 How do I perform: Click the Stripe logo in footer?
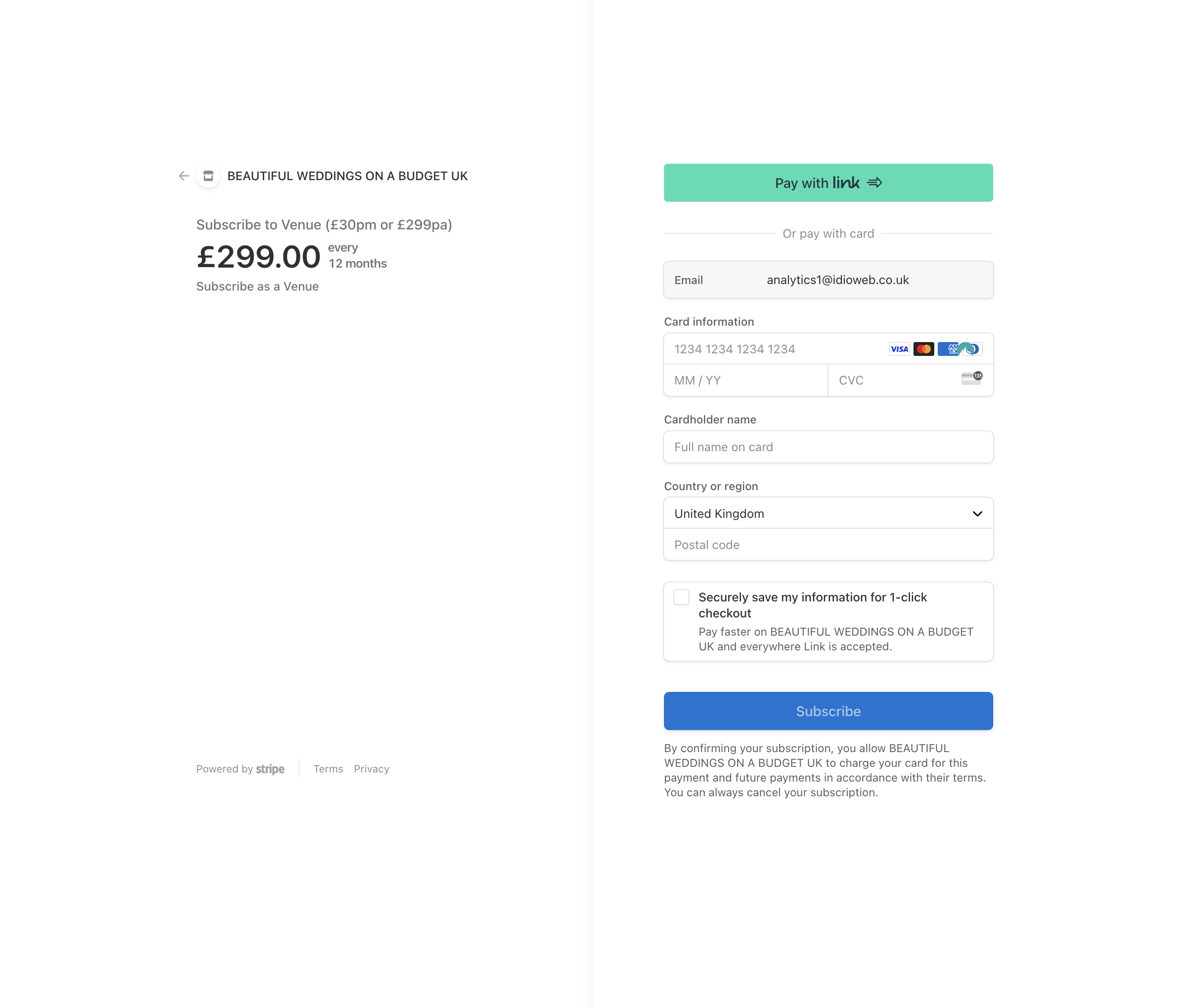[x=270, y=769]
